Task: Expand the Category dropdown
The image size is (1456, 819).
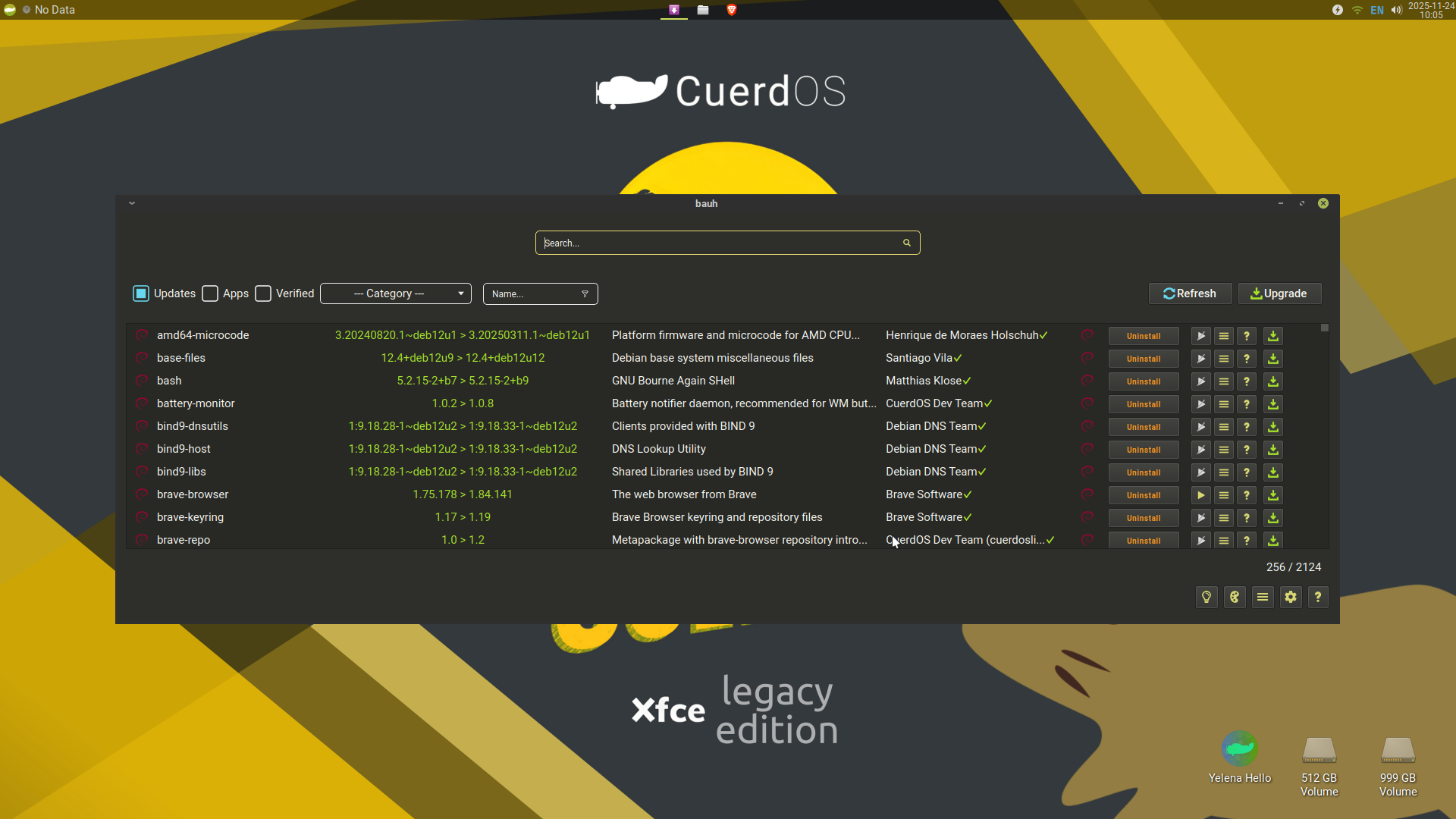Action: tap(395, 293)
